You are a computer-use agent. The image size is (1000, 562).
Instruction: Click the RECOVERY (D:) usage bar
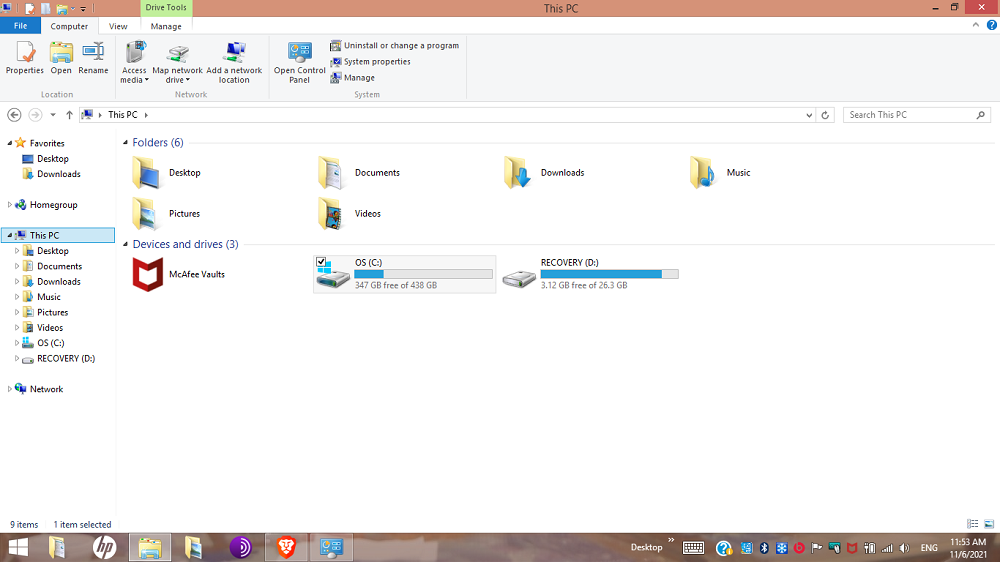[x=609, y=274]
